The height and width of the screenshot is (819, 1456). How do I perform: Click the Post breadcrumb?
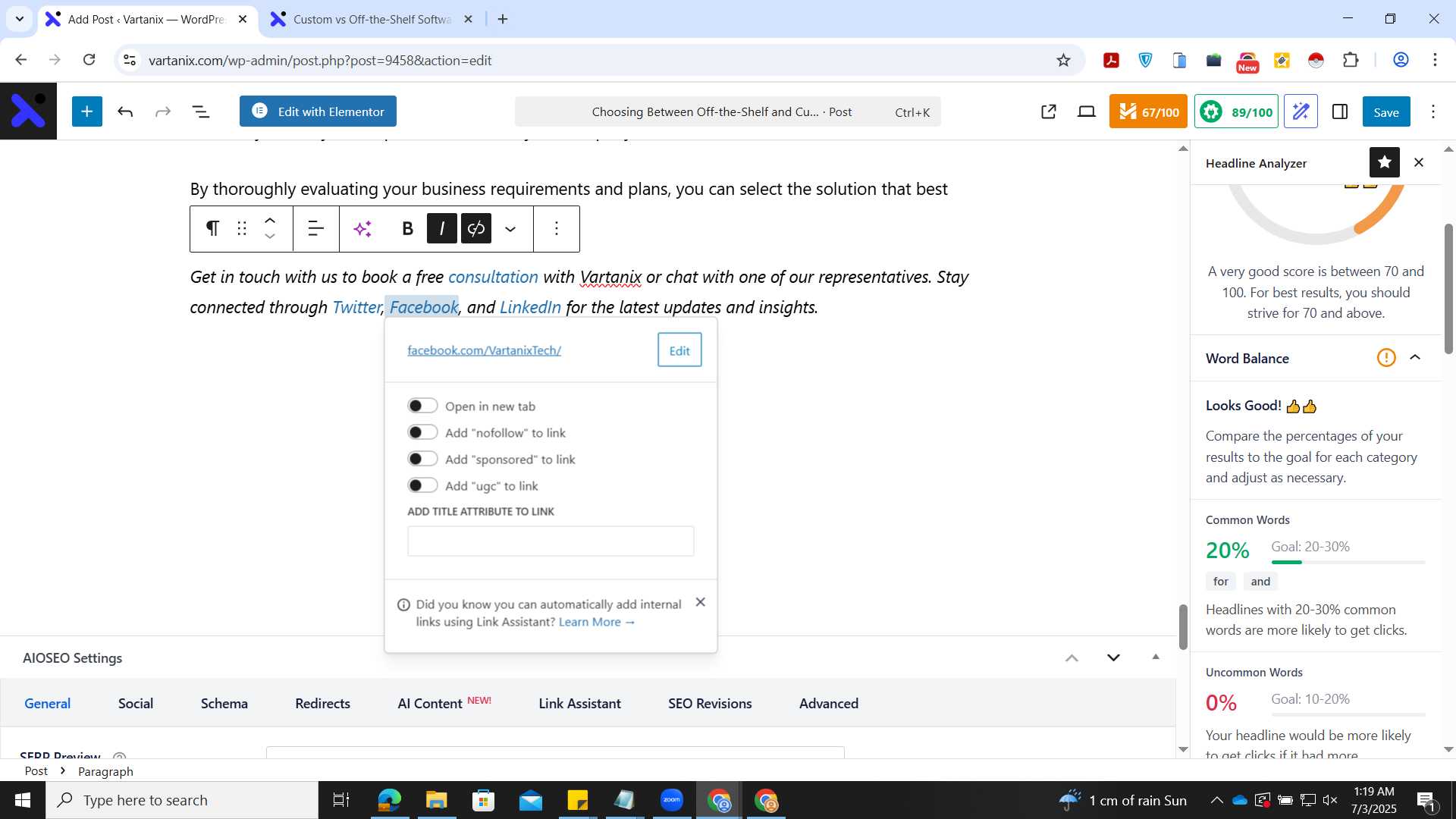coord(36,771)
